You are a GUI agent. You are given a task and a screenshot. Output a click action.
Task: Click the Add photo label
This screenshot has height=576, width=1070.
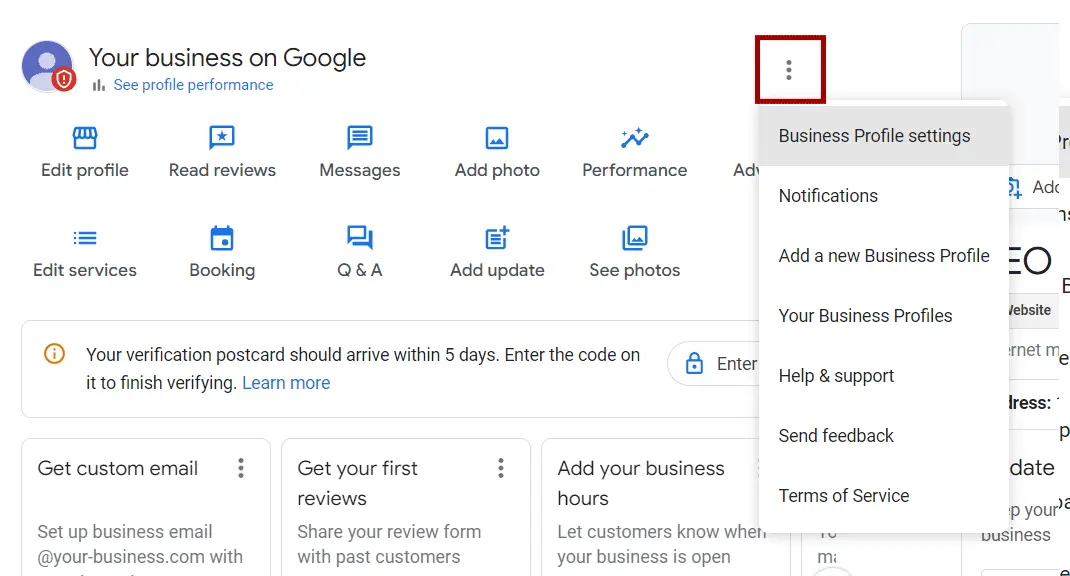[x=497, y=170]
